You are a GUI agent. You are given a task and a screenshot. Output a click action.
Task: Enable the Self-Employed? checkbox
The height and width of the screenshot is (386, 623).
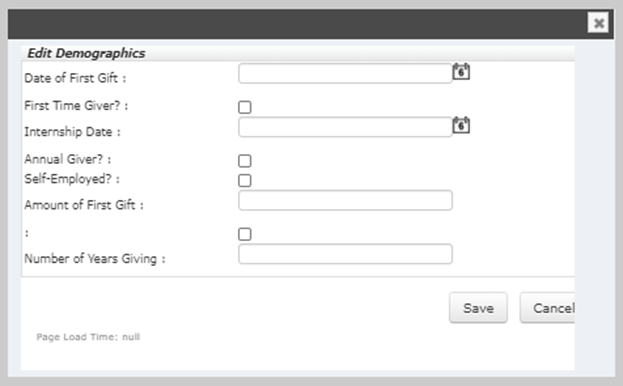click(x=245, y=180)
